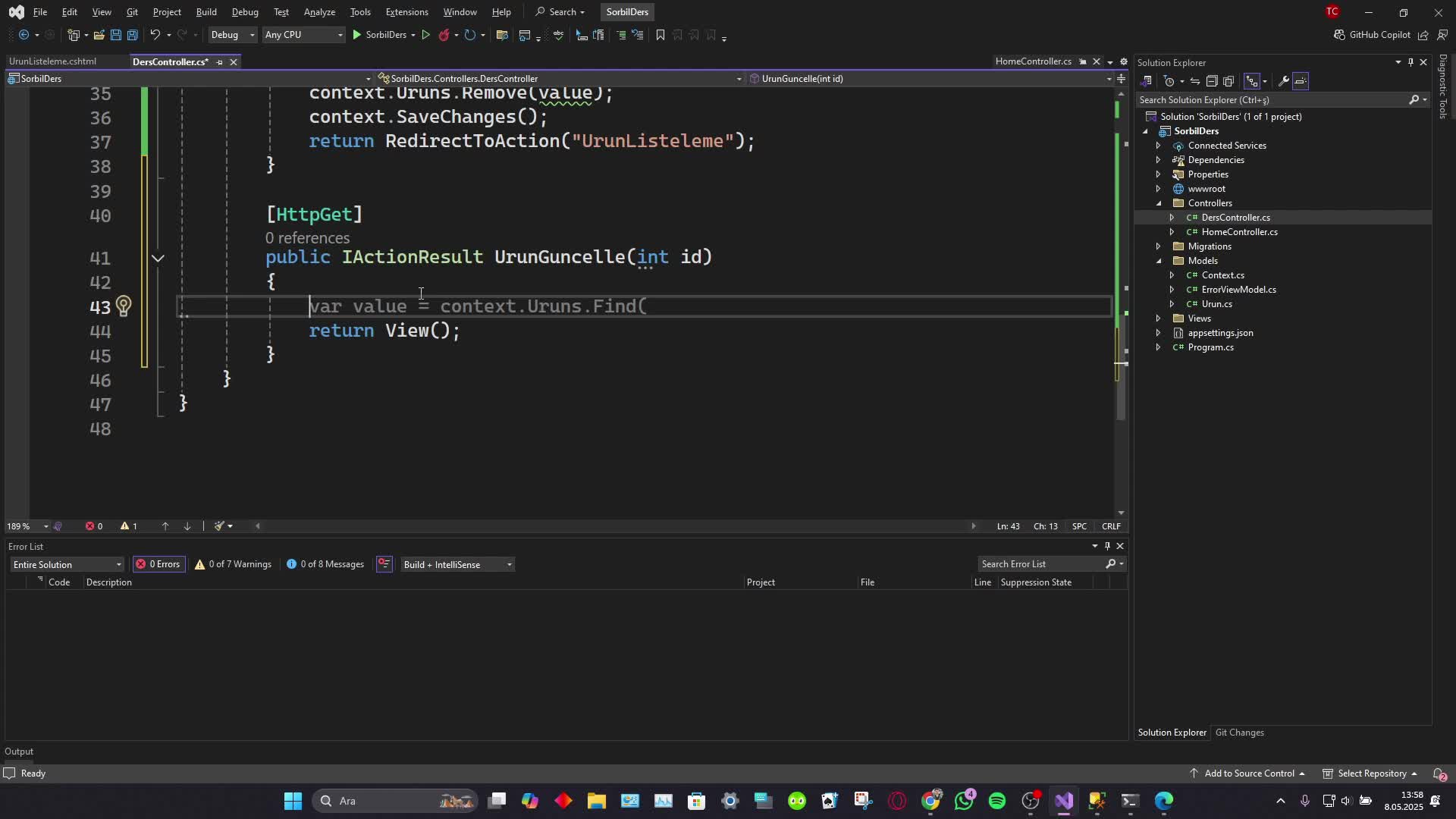Click the editor vertical scrollbar track

coord(1121,303)
